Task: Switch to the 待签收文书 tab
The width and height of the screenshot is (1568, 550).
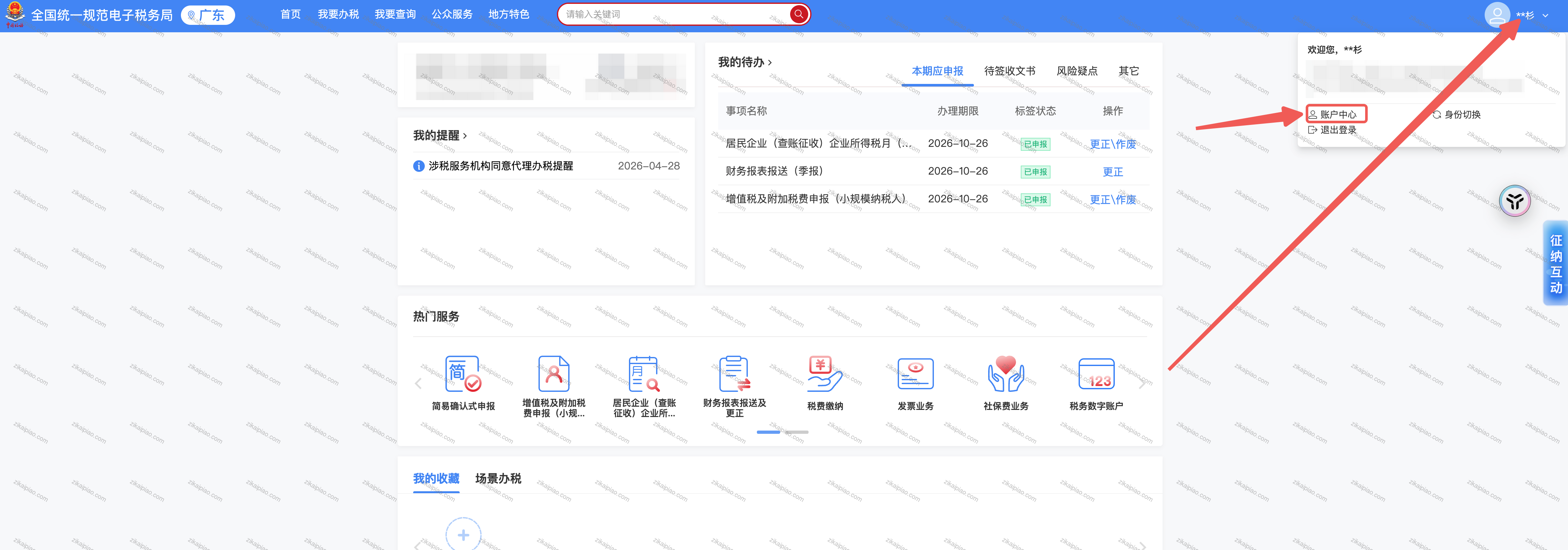Action: point(1009,71)
